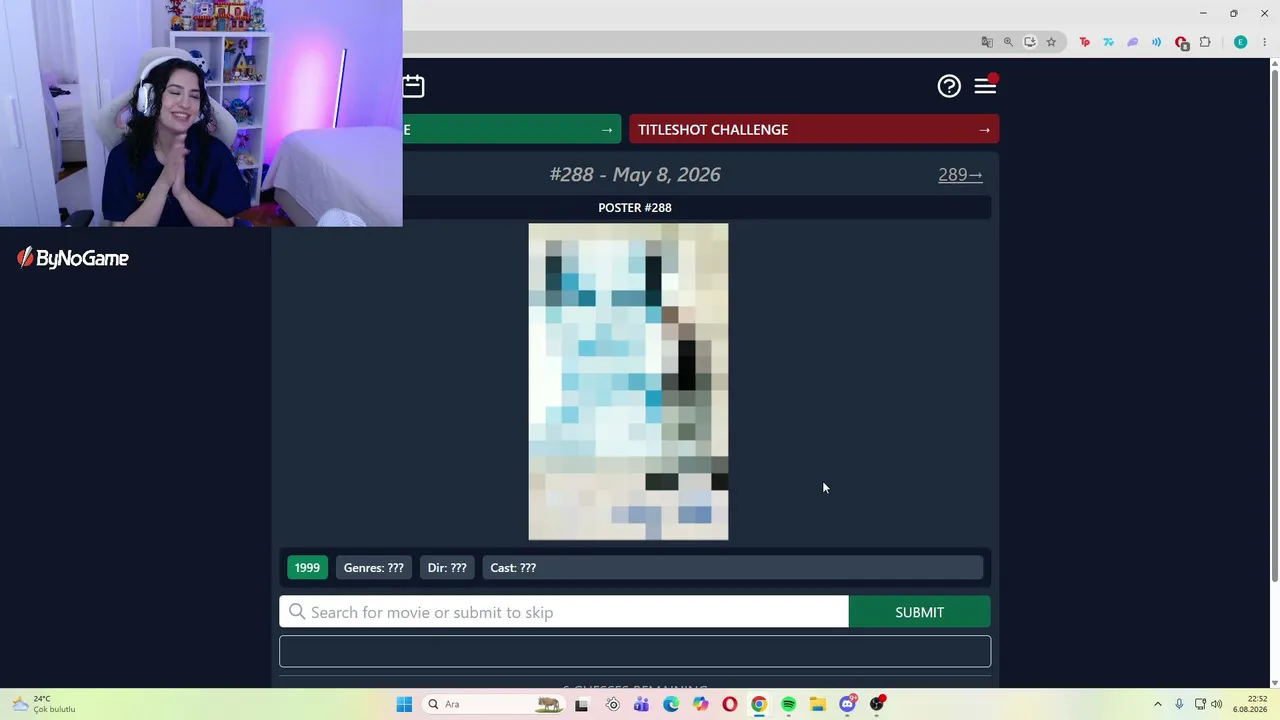Click the blue 7tv extension icon
Screen dimensions: 1280x720
coord(1109,42)
